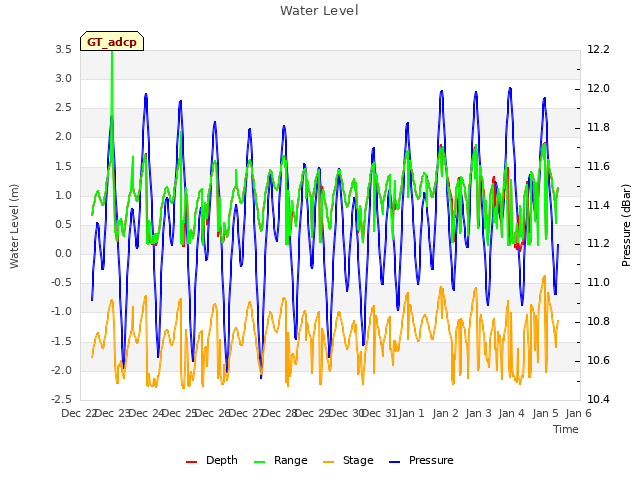Click the Jan 3 x-axis tick label
Viewport: 640px width, 480px height.
click(x=478, y=413)
